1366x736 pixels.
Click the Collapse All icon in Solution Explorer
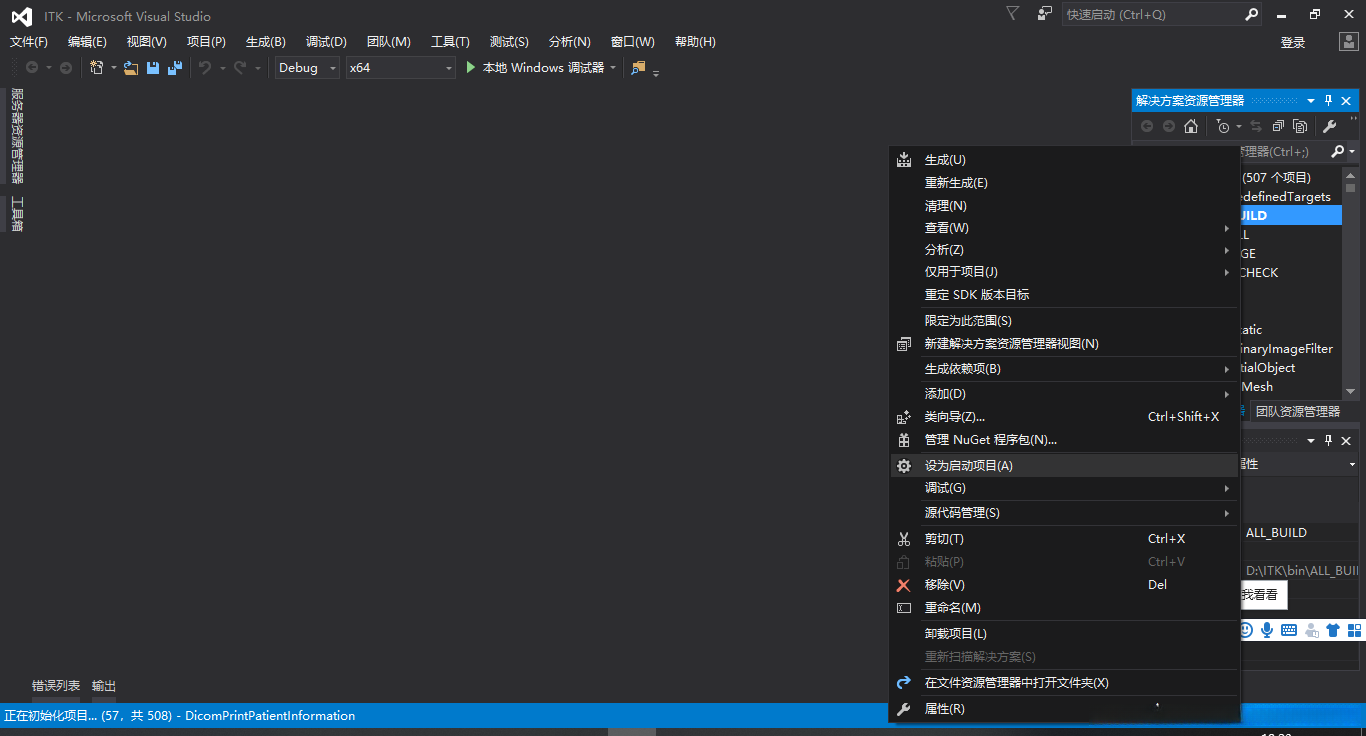(x=1278, y=126)
